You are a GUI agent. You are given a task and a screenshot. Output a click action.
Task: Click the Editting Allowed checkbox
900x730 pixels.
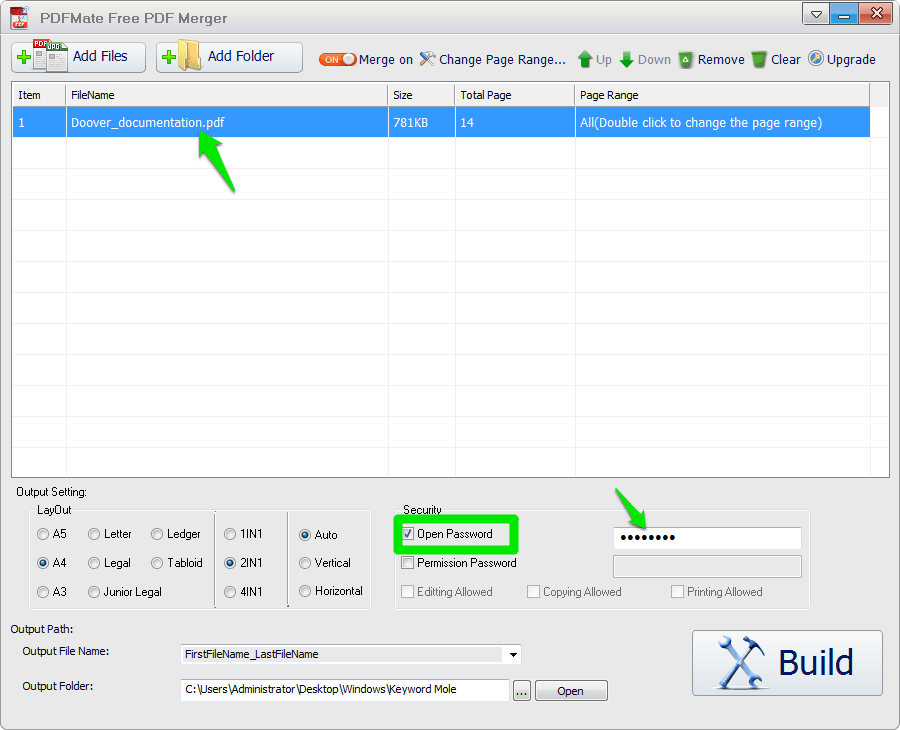(408, 592)
